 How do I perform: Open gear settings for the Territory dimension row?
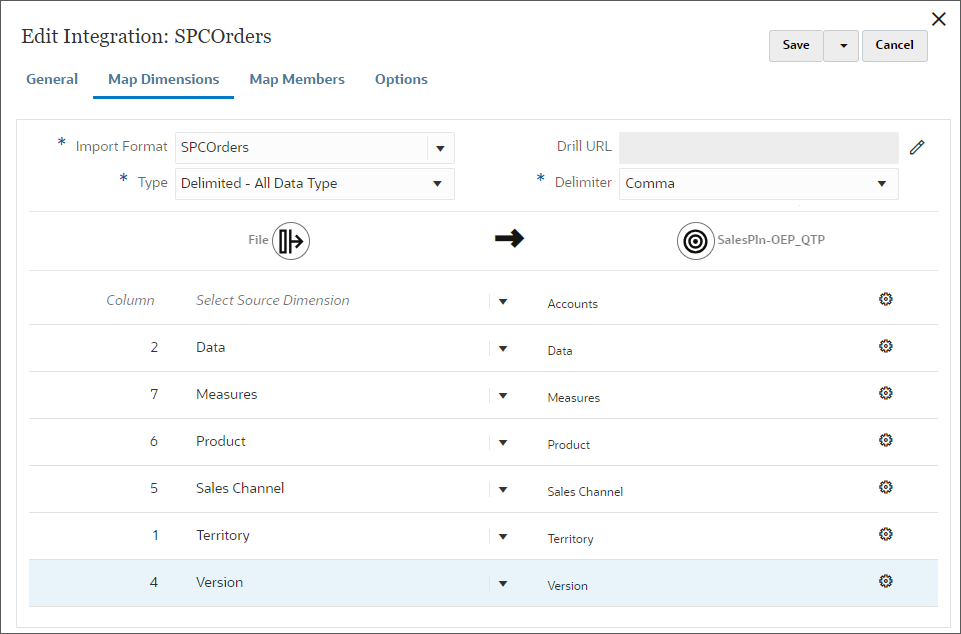[x=885, y=534]
